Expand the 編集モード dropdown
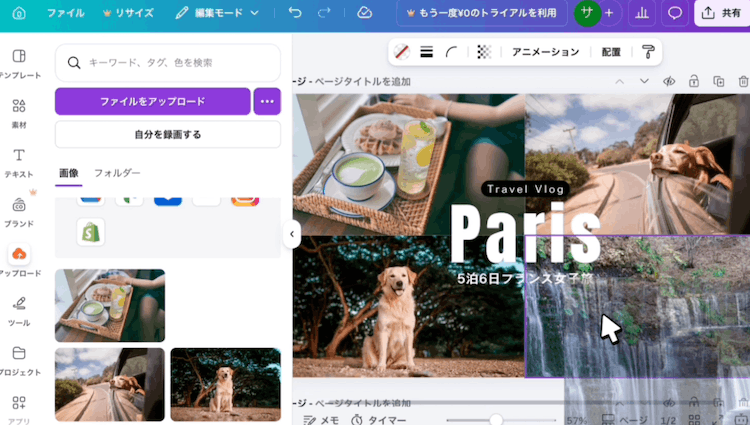Screen dimensions: 750x425 pyautogui.click(x=217, y=13)
